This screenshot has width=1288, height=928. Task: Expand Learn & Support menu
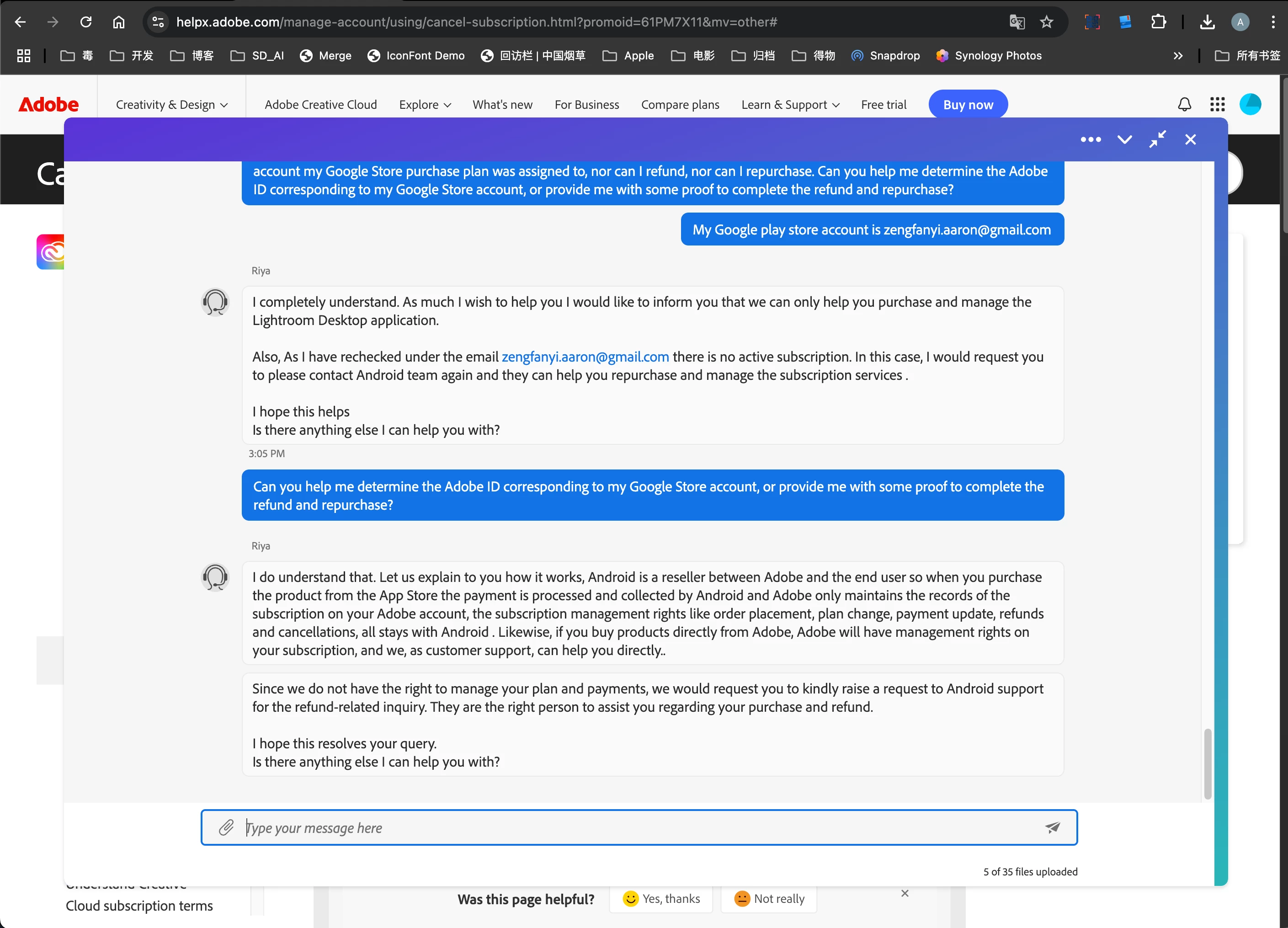pyautogui.click(x=790, y=105)
